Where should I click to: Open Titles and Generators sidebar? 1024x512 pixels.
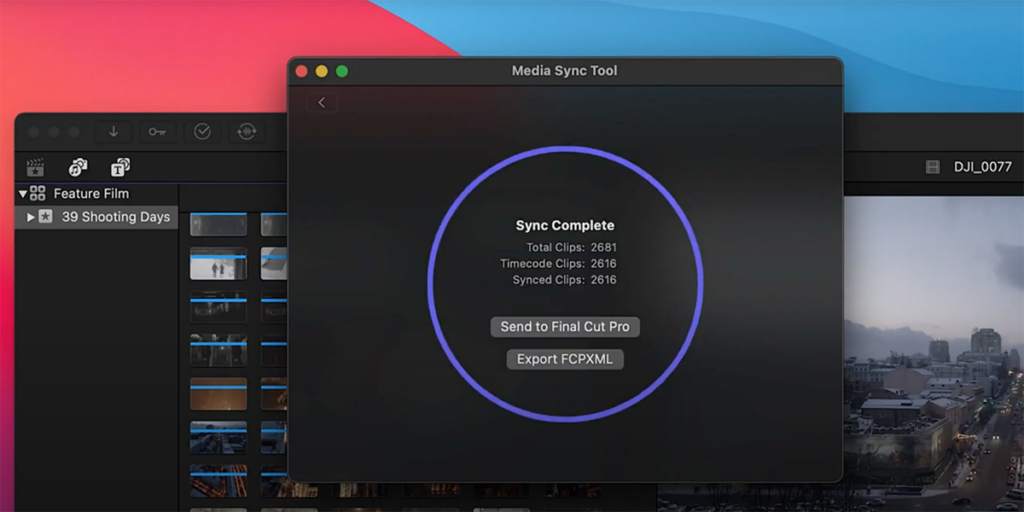tap(120, 167)
